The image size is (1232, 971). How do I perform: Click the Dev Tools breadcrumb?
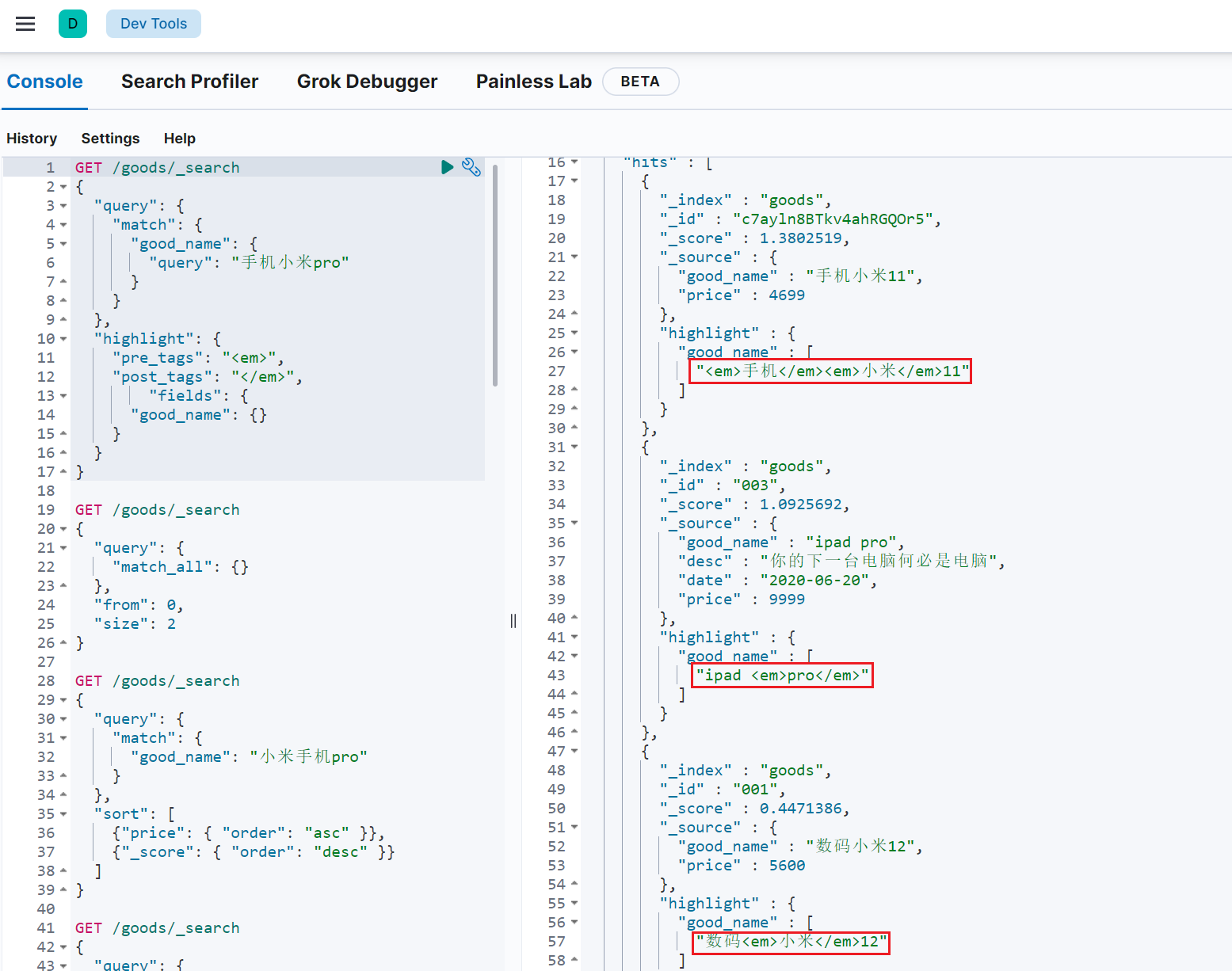(x=154, y=24)
